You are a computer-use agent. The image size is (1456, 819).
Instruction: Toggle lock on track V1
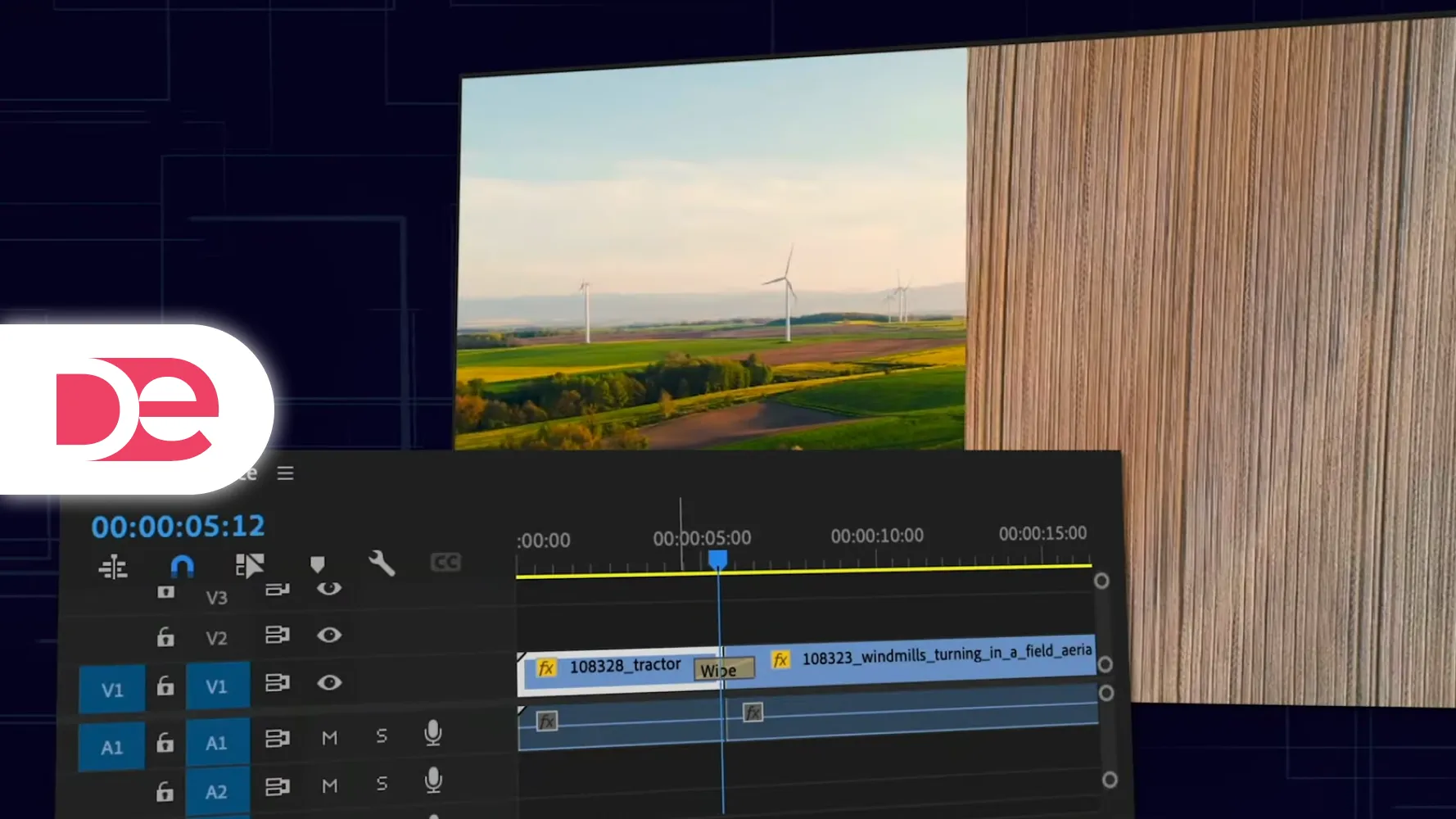pyautogui.click(x=165, y=686)
